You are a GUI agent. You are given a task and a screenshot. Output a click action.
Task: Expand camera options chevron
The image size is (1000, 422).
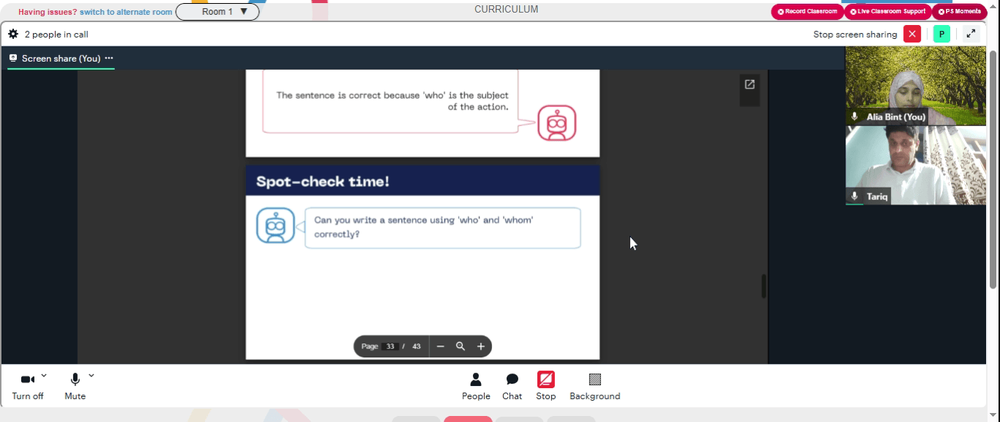[x=44, y=375]
